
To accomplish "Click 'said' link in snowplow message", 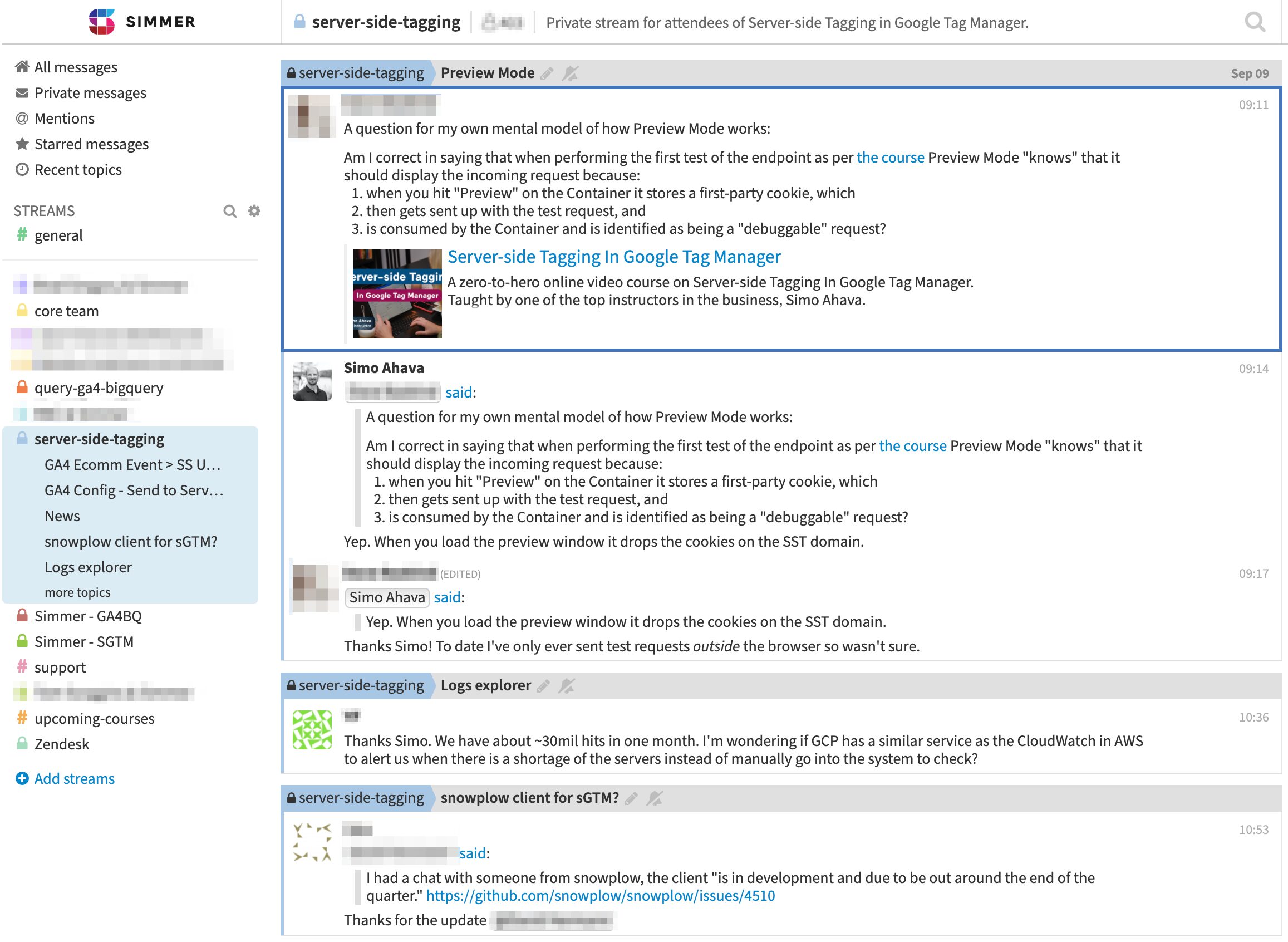I will [x=473, y=854].
